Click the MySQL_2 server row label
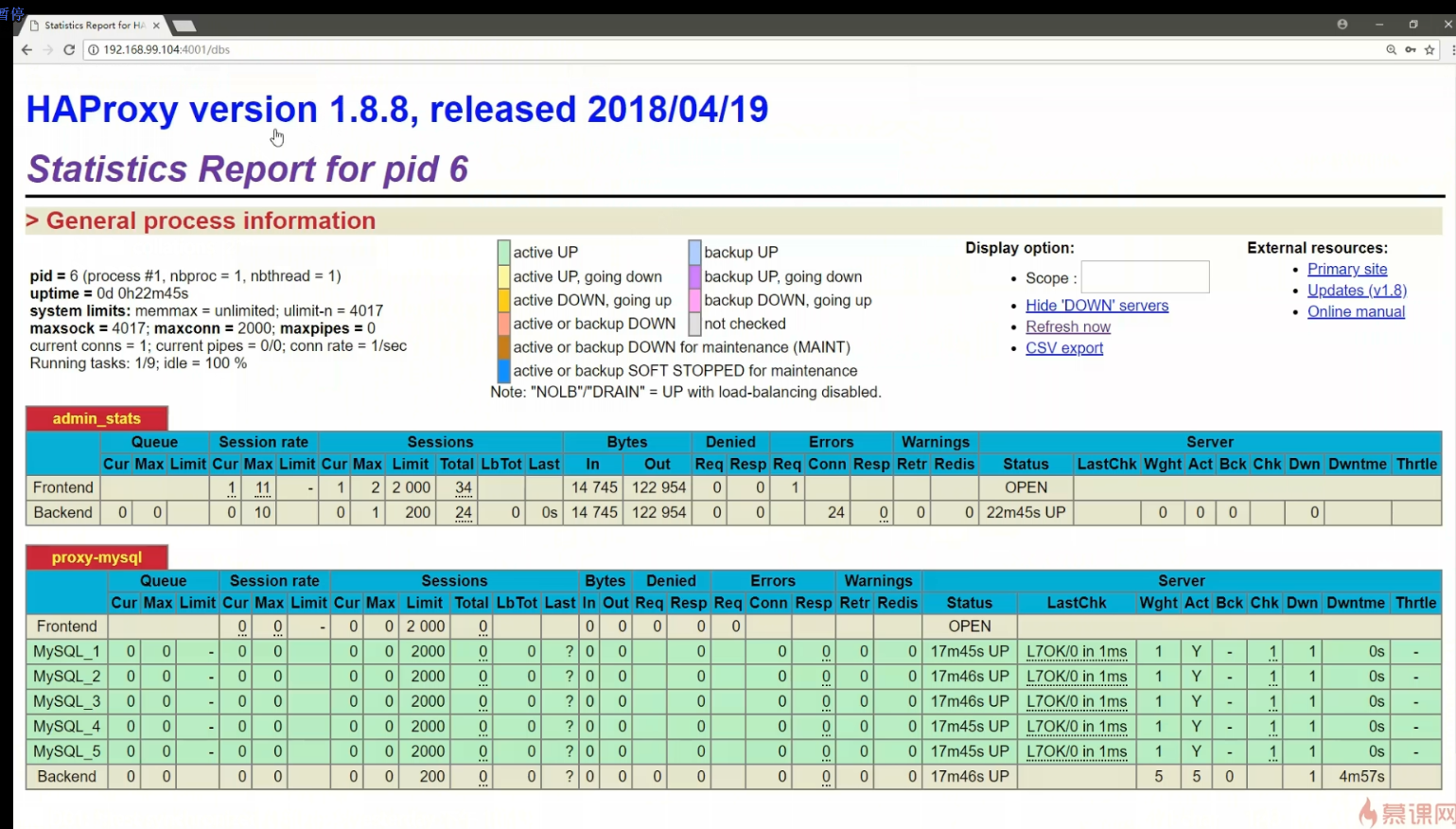 coord(66,676)
